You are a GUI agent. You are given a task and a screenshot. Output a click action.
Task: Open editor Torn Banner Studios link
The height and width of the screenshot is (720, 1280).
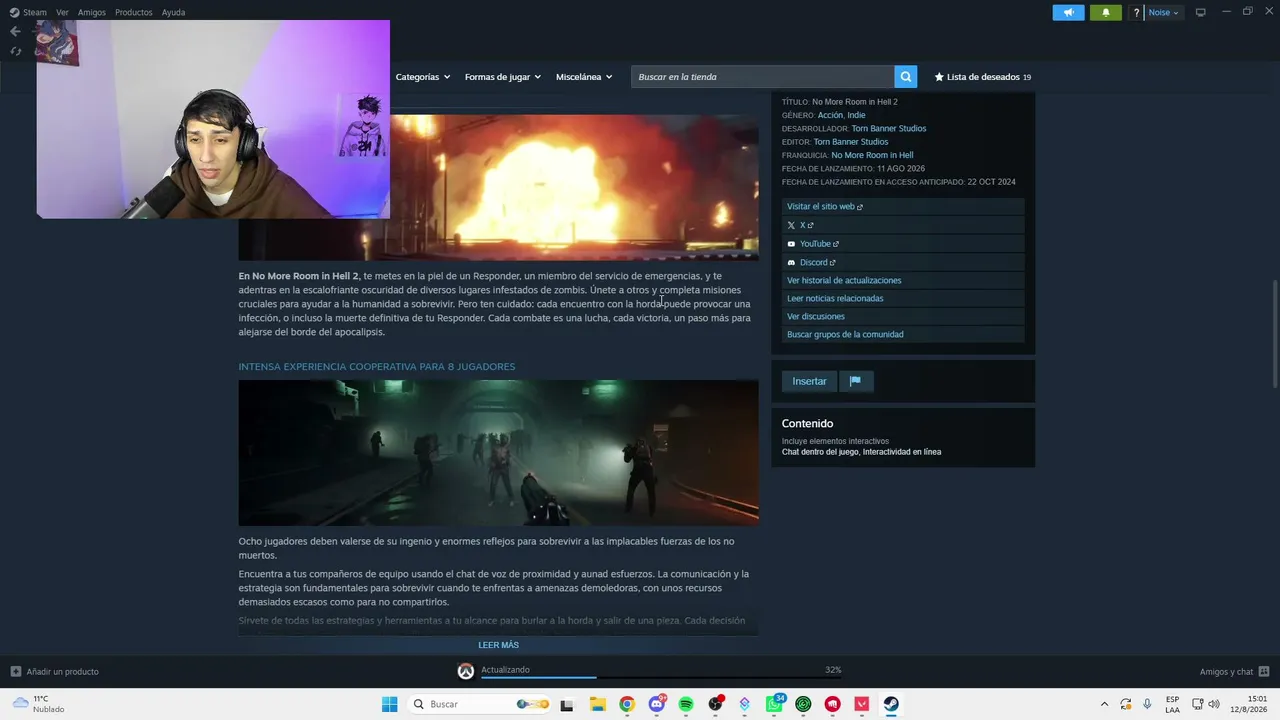[851, 142]
